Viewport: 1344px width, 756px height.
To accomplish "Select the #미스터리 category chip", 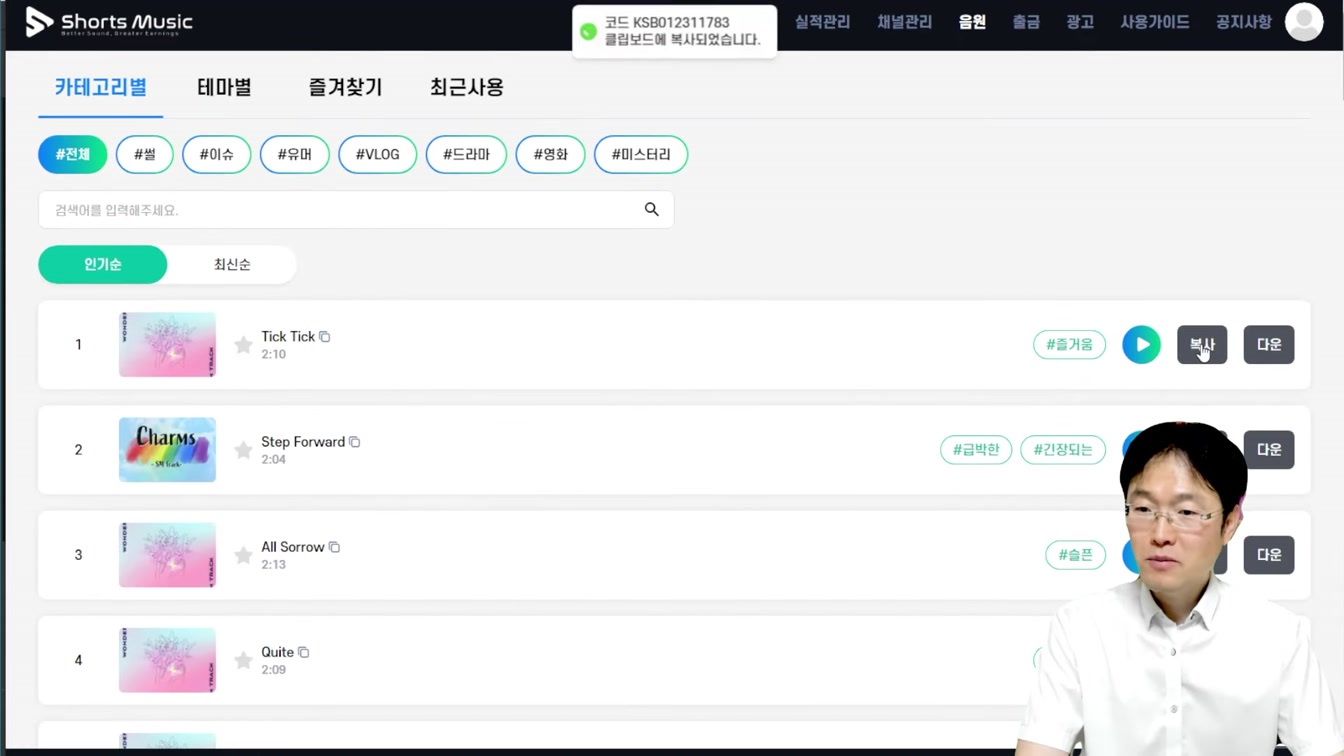I will tap(641, 154).
